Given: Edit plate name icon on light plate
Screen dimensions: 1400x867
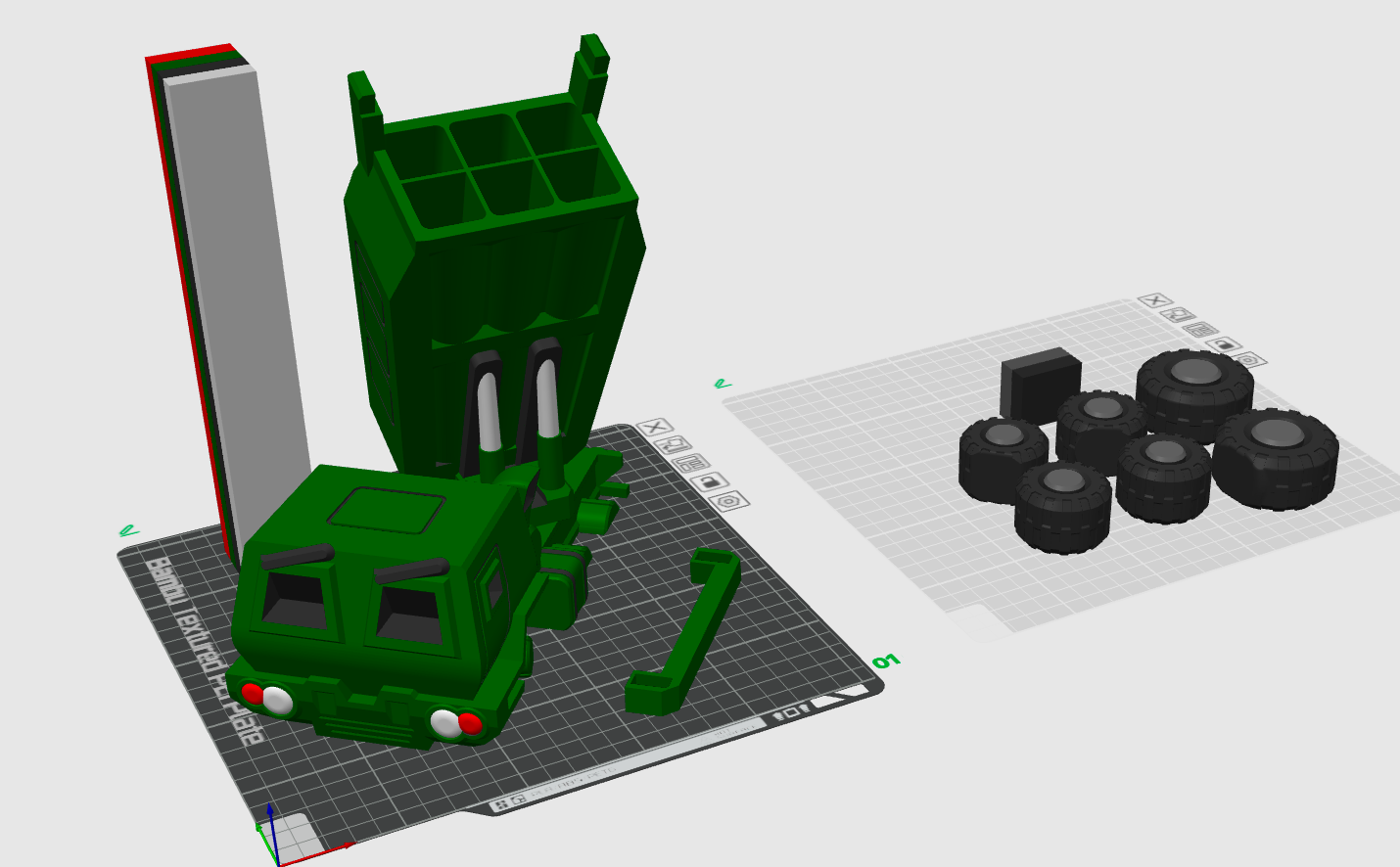Looking at the screenshot, I should [x=723, y=384].
